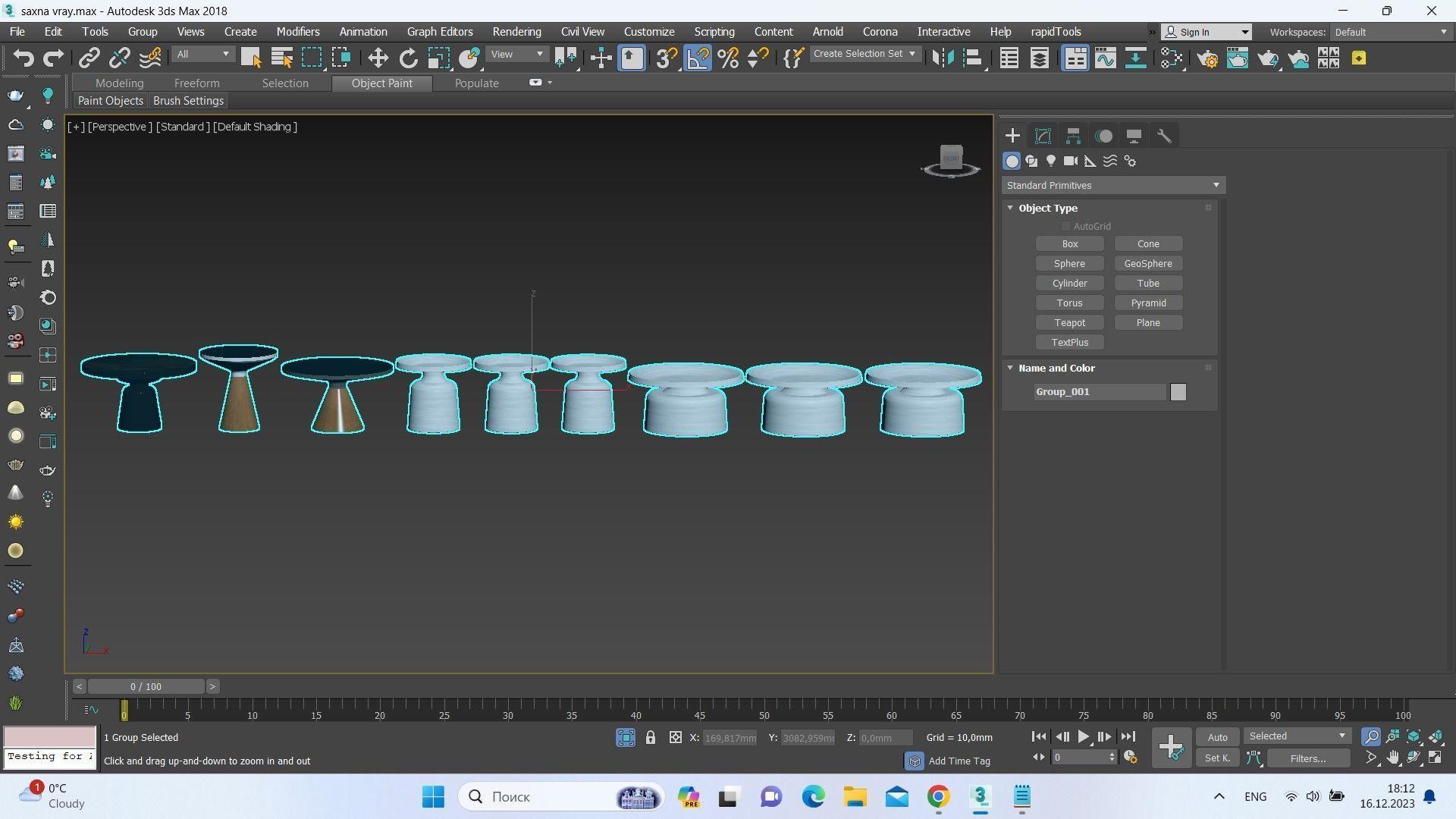Open the Graph Editors menu
1456x819 pixels.
pos(440,32)
